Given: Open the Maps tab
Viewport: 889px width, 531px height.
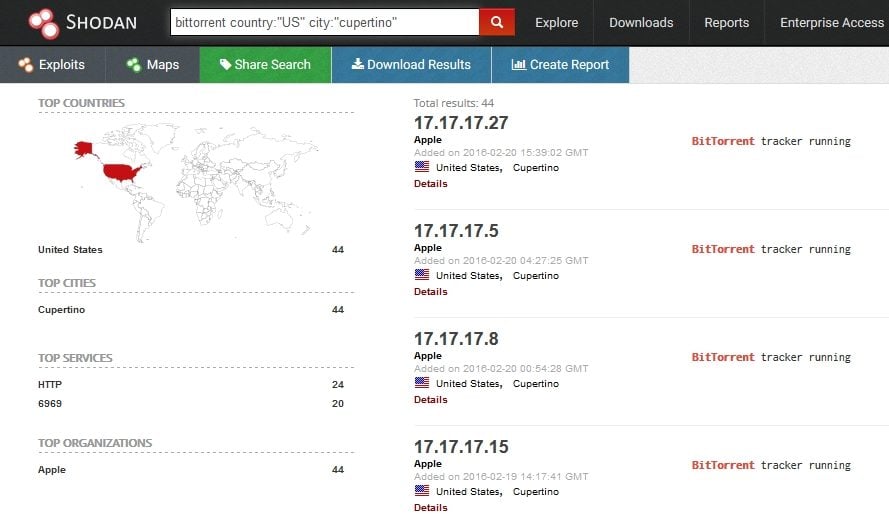Looking at the screenshot, I should coord(153,65).
